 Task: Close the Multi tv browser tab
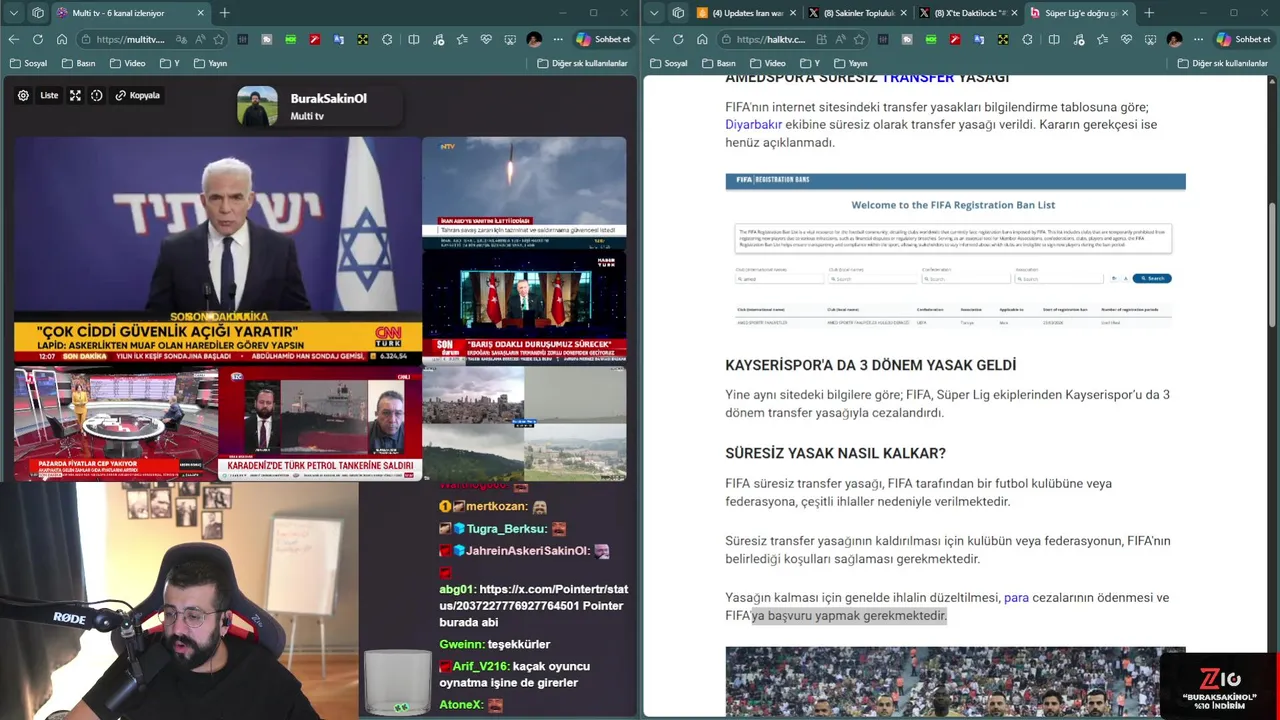pos(200,13)
